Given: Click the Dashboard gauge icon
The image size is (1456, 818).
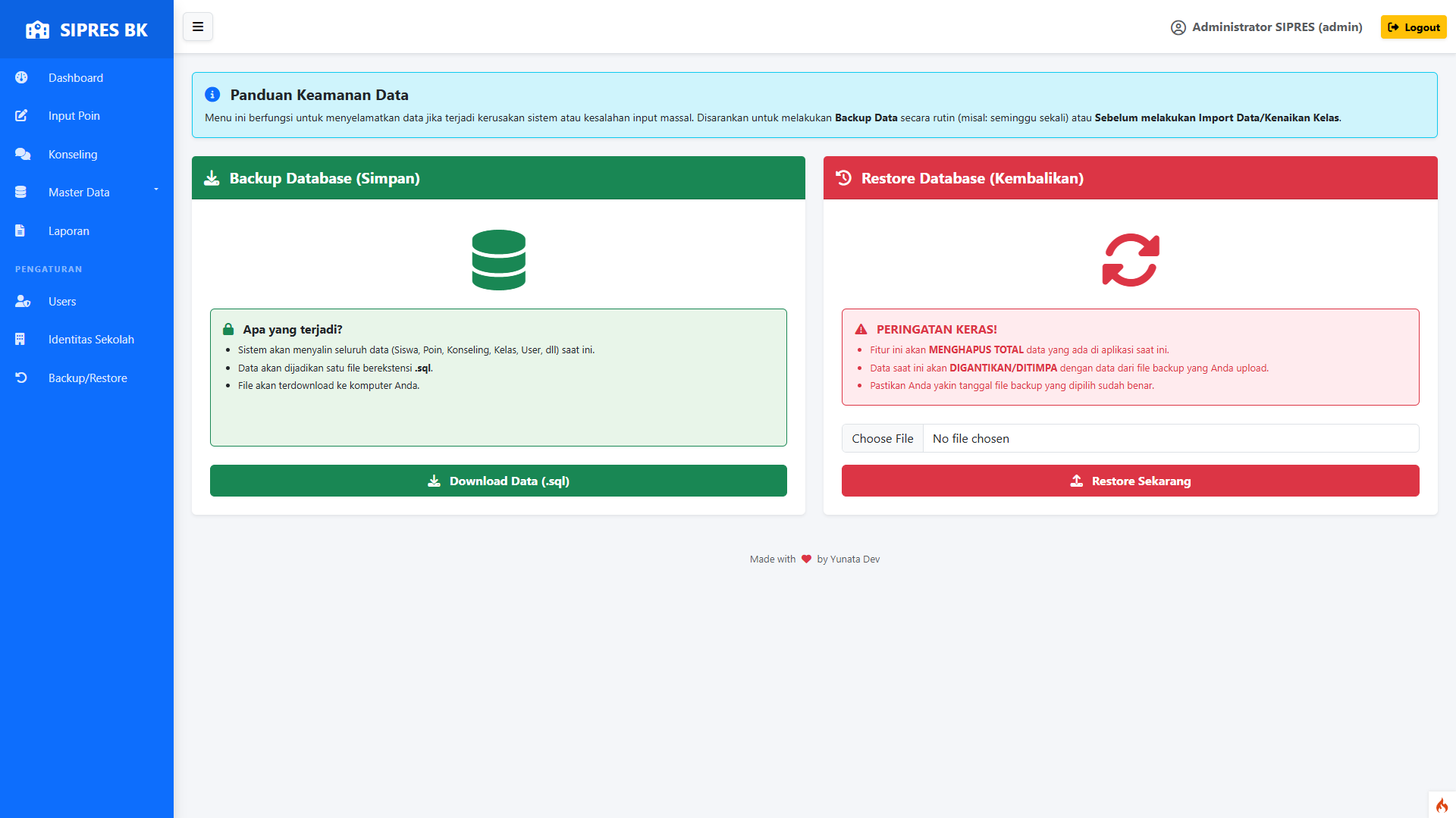Looking at the screenshot, I should pos(21,77).
